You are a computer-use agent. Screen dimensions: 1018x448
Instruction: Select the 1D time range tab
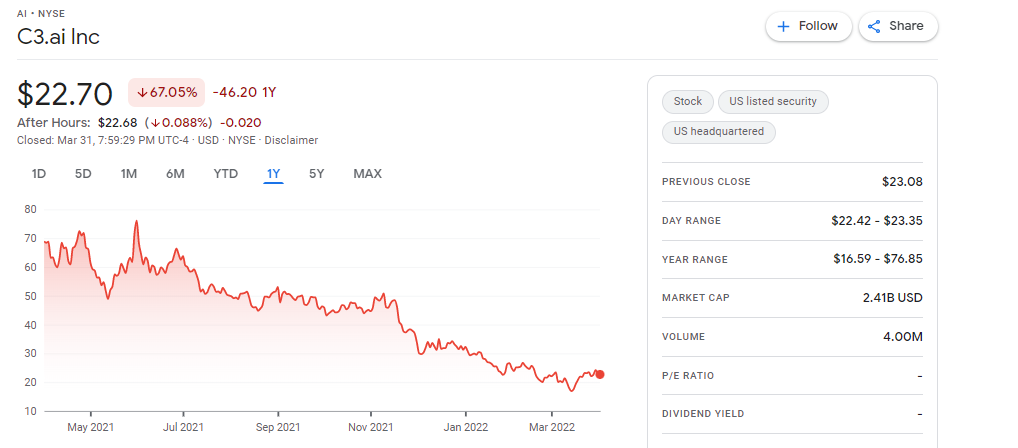point(39,174)
